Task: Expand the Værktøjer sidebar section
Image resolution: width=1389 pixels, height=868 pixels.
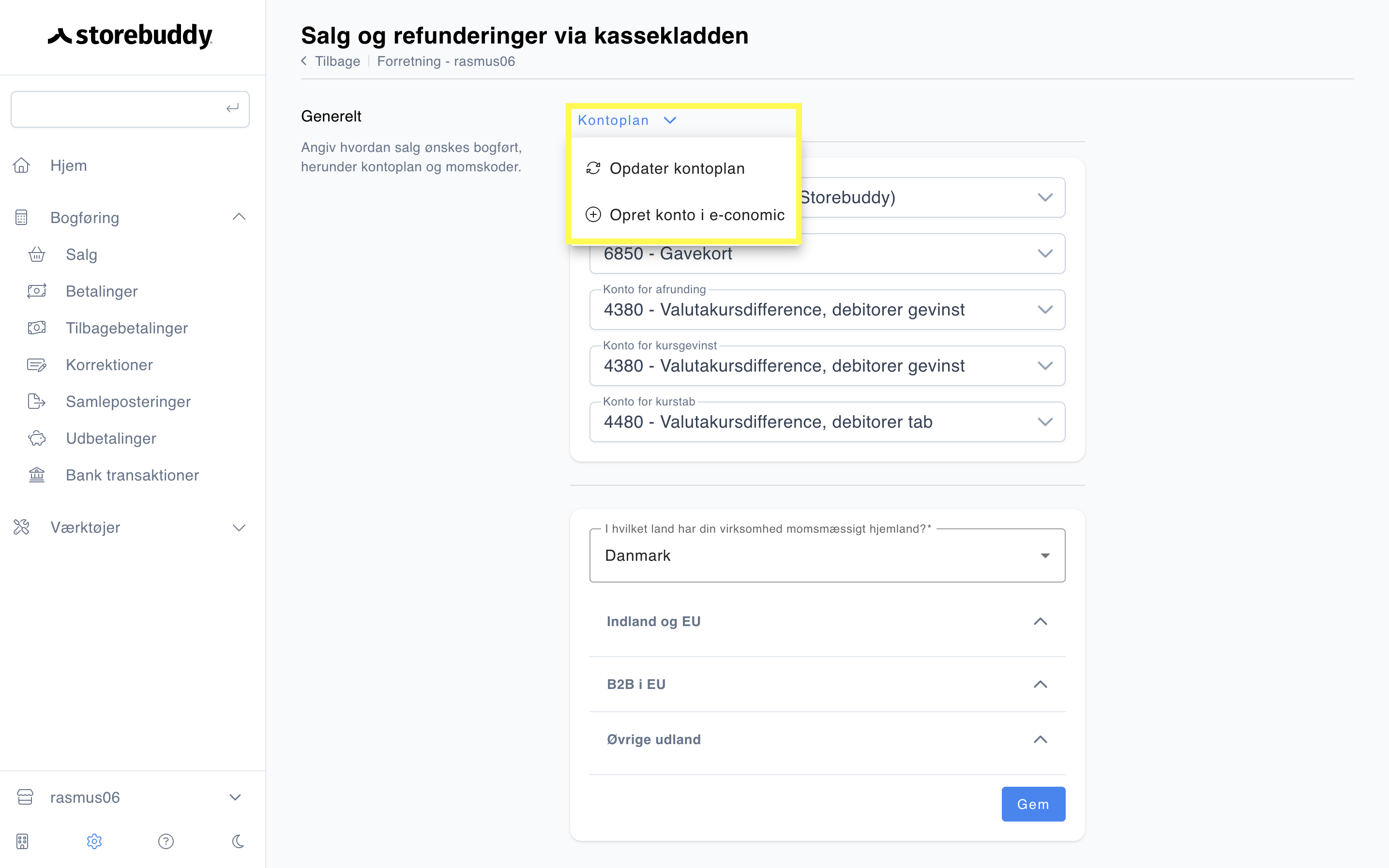Action: pos(239,527)
